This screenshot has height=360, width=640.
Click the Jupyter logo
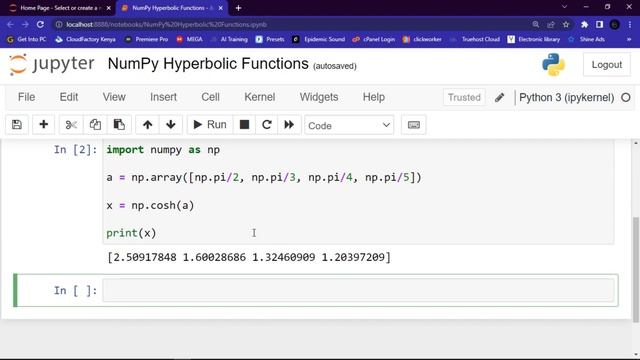[52, 64]
